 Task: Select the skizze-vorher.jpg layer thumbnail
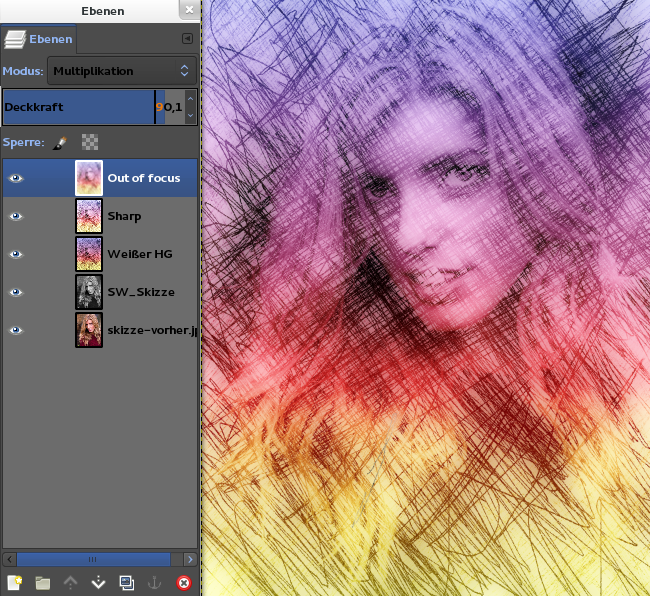pos(89,330)
